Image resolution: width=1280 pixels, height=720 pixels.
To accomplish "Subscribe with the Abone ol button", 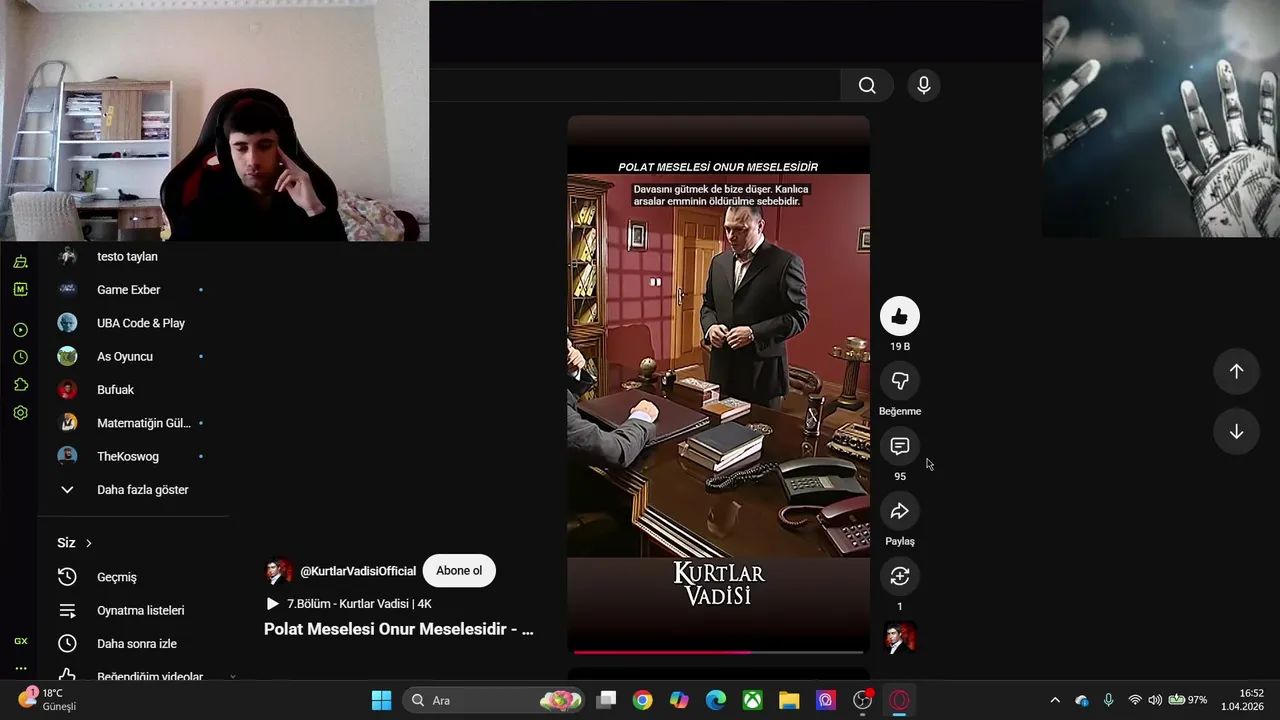I will (459, 571).
